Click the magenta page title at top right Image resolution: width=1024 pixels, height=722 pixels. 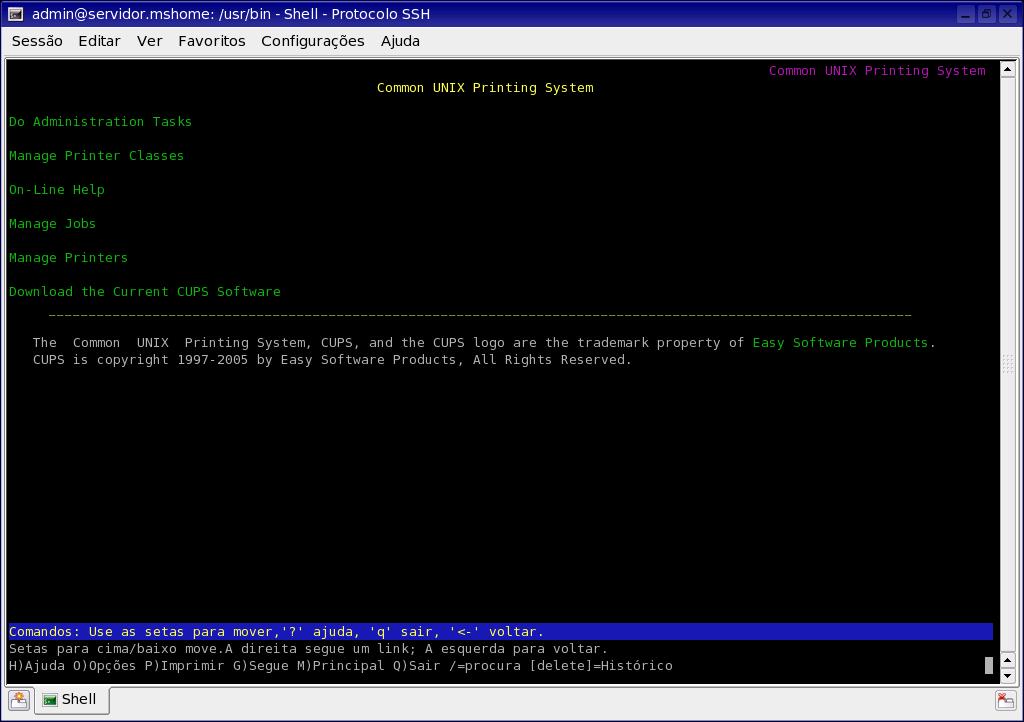[x=877, y=71]
